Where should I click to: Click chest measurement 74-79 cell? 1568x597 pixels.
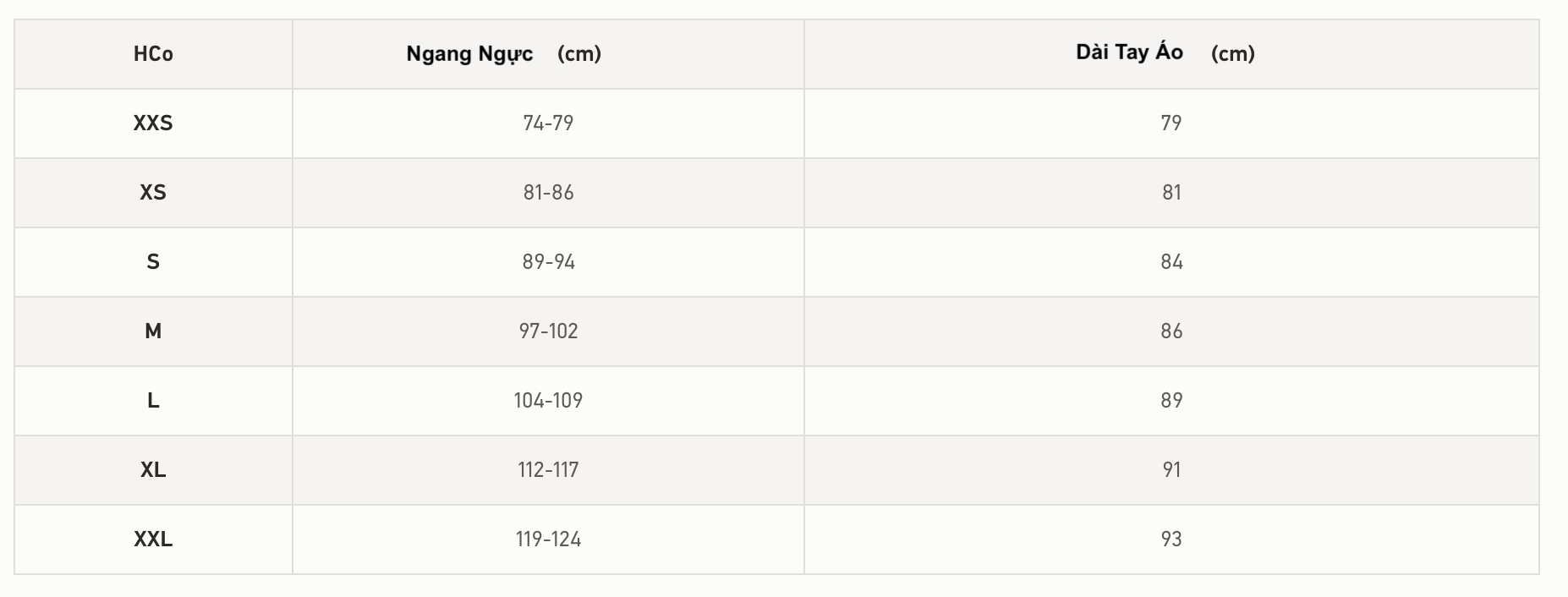[548, 123]
